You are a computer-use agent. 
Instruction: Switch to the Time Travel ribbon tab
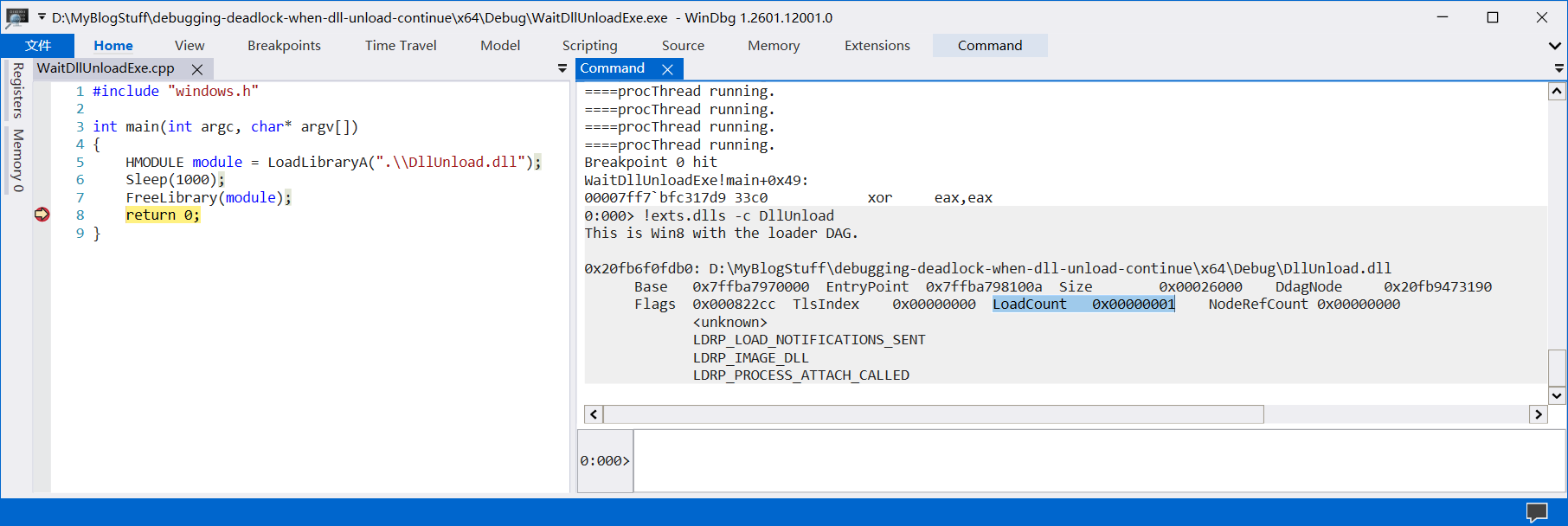pos(401,46)
